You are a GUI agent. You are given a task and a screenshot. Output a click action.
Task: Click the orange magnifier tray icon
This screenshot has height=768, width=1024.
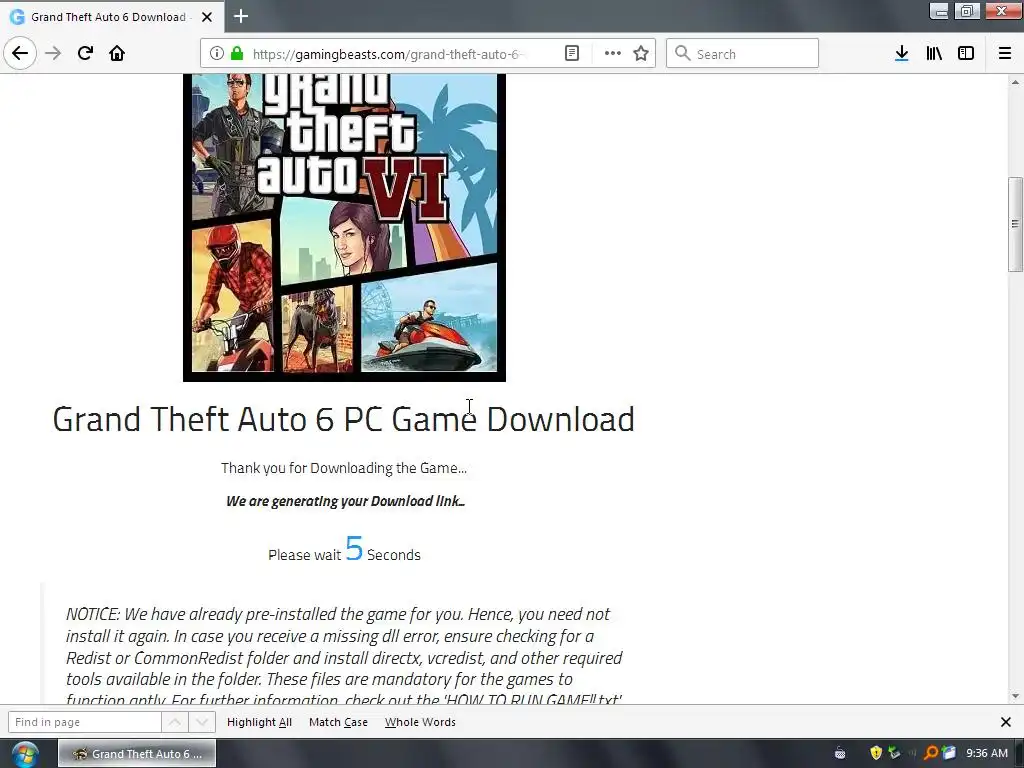[x=931, y=753]
